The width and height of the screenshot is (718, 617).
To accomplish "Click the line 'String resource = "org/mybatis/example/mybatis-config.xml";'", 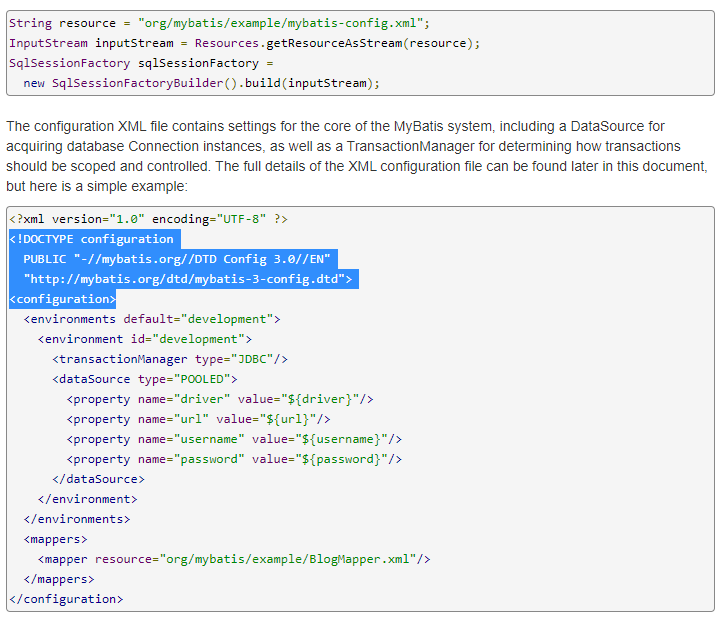I will [x=219, y=23].
